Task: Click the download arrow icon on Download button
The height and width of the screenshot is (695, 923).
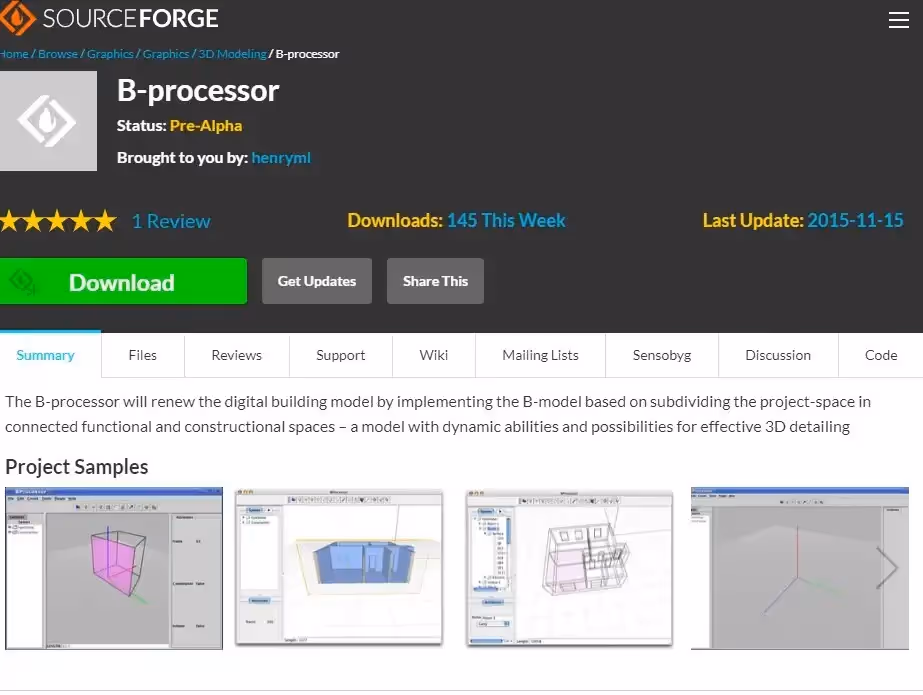Action: 22,282
